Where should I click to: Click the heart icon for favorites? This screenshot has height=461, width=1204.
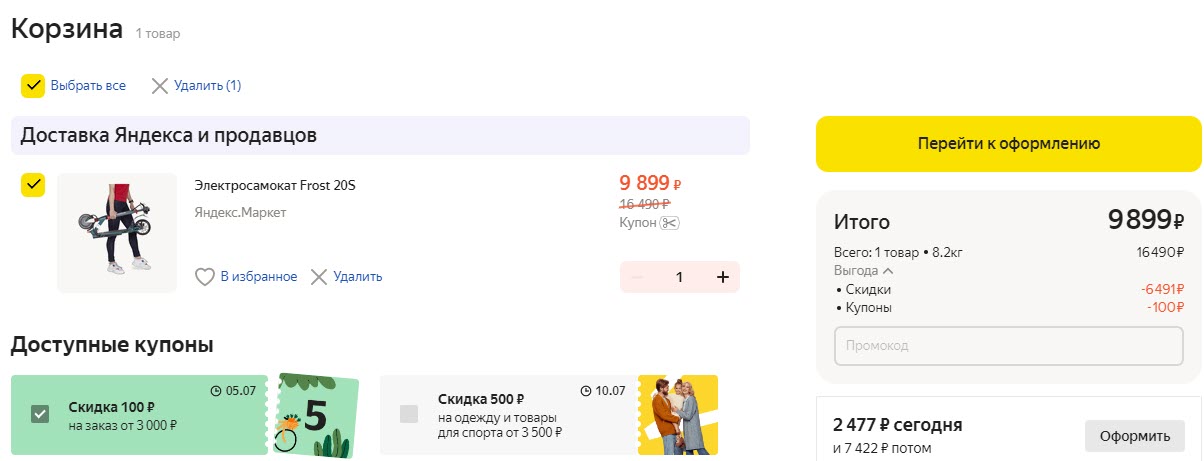pyautogui.click(x=205, y=277)
